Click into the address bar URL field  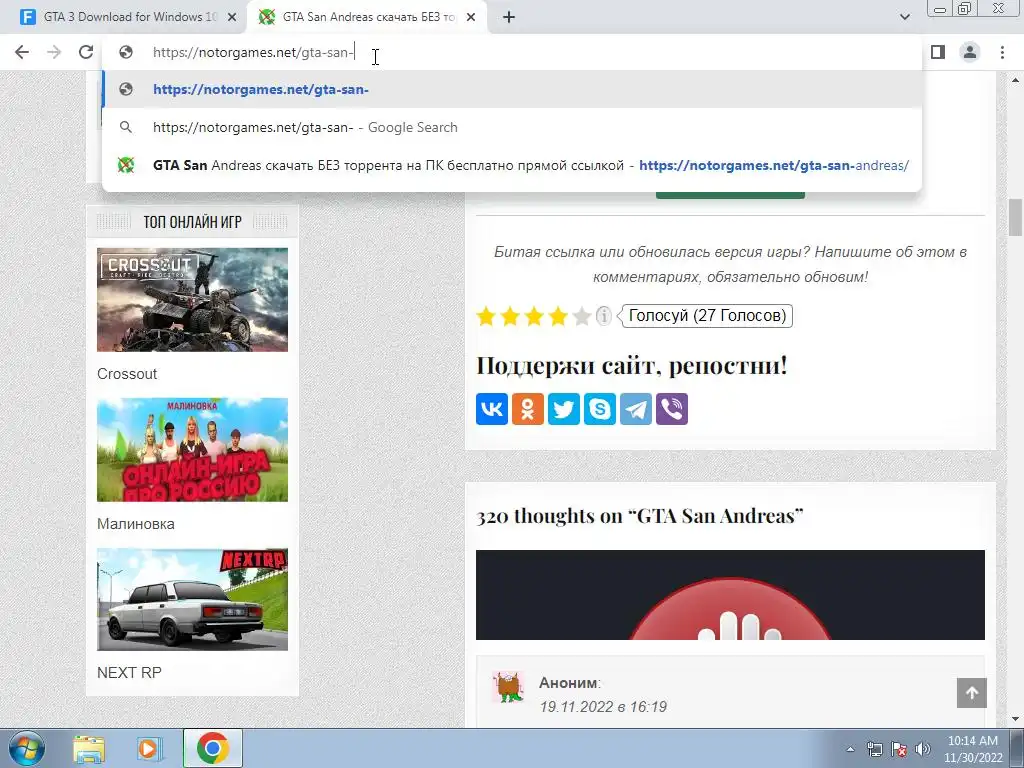(512, 52)
